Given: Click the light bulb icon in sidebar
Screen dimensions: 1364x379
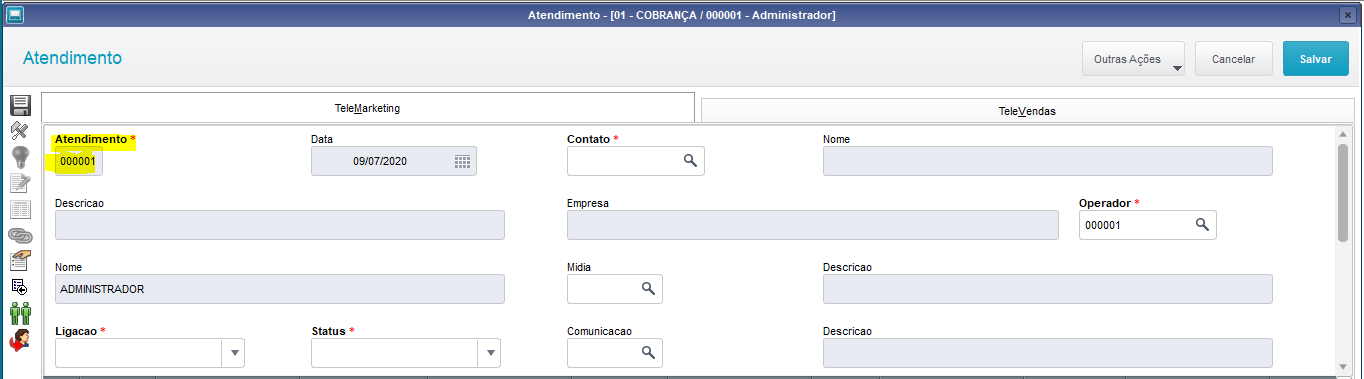Looking at the screenshot, I should (20, 157).
